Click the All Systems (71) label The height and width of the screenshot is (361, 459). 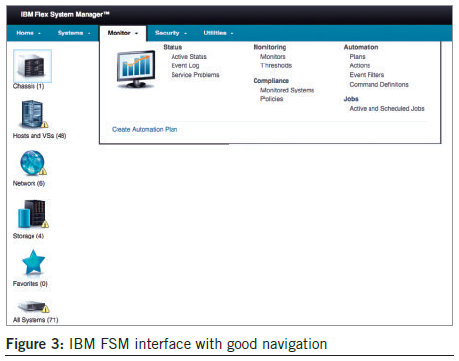35,320
